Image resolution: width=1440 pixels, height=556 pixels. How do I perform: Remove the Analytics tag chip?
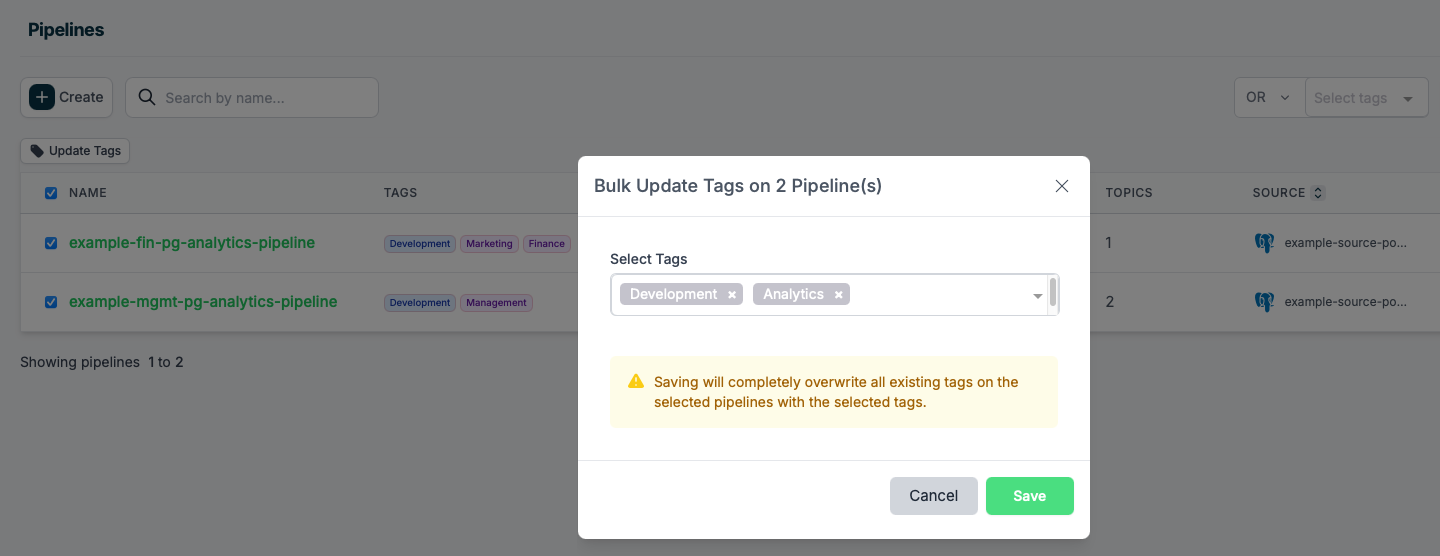(x=838, y=294)
